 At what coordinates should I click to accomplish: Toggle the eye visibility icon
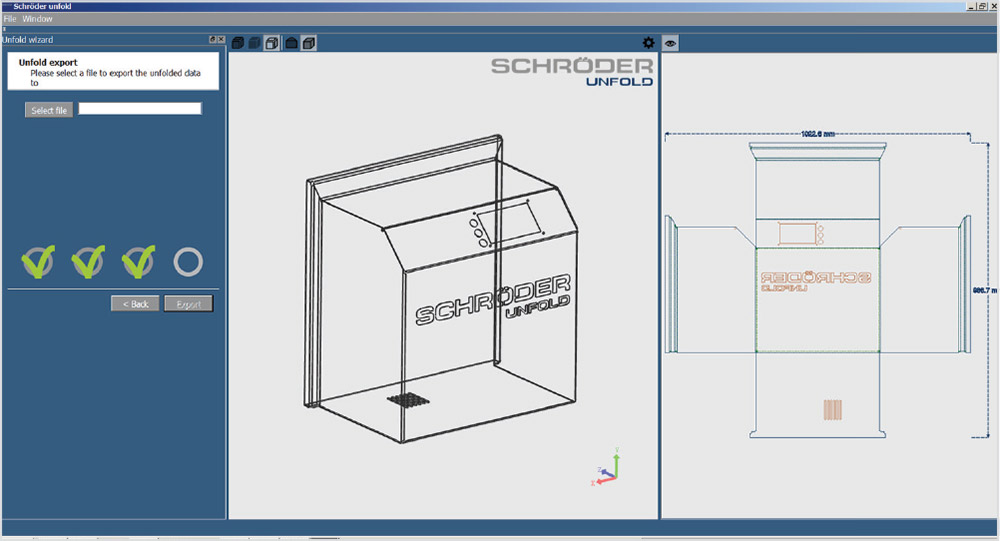point(670,43)
